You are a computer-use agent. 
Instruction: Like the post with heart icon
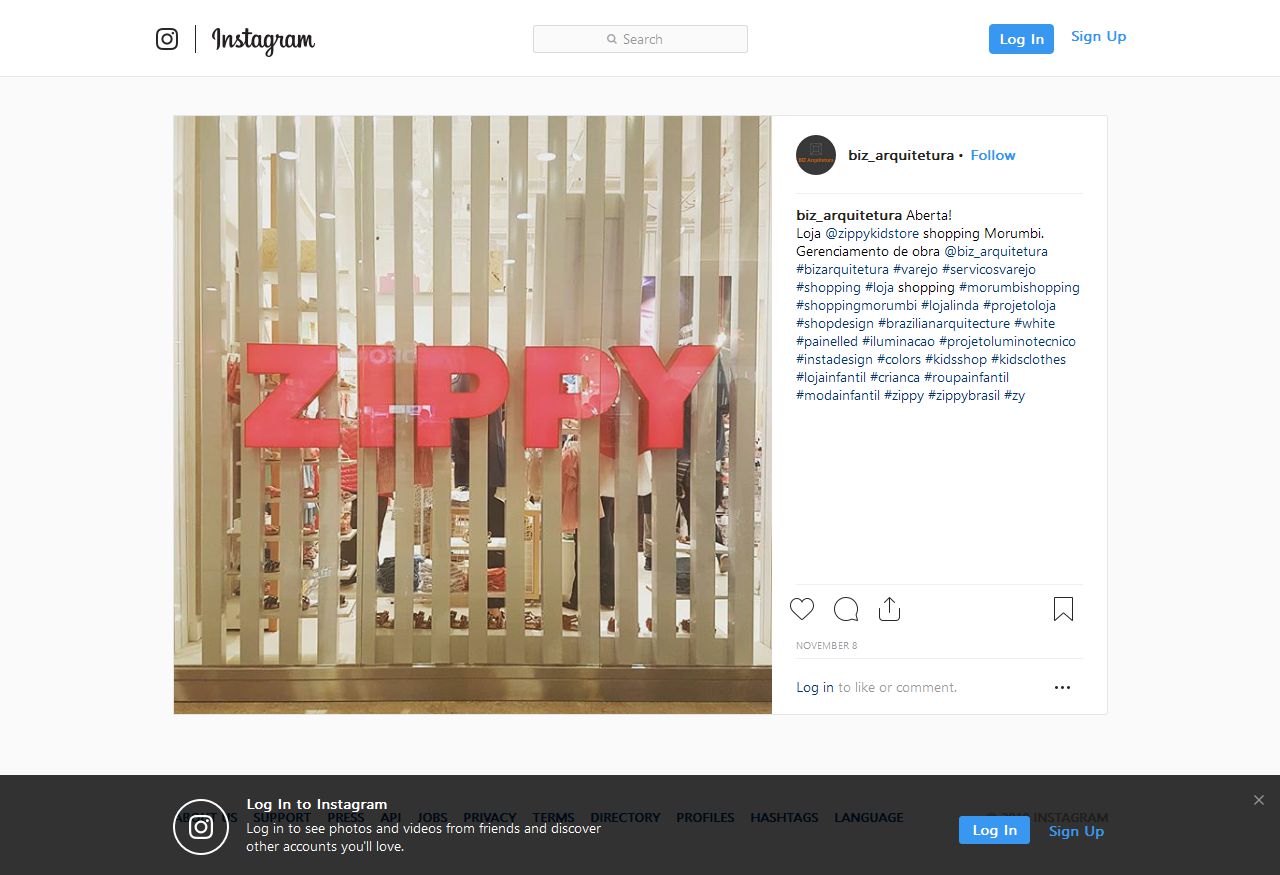[802, 609]
